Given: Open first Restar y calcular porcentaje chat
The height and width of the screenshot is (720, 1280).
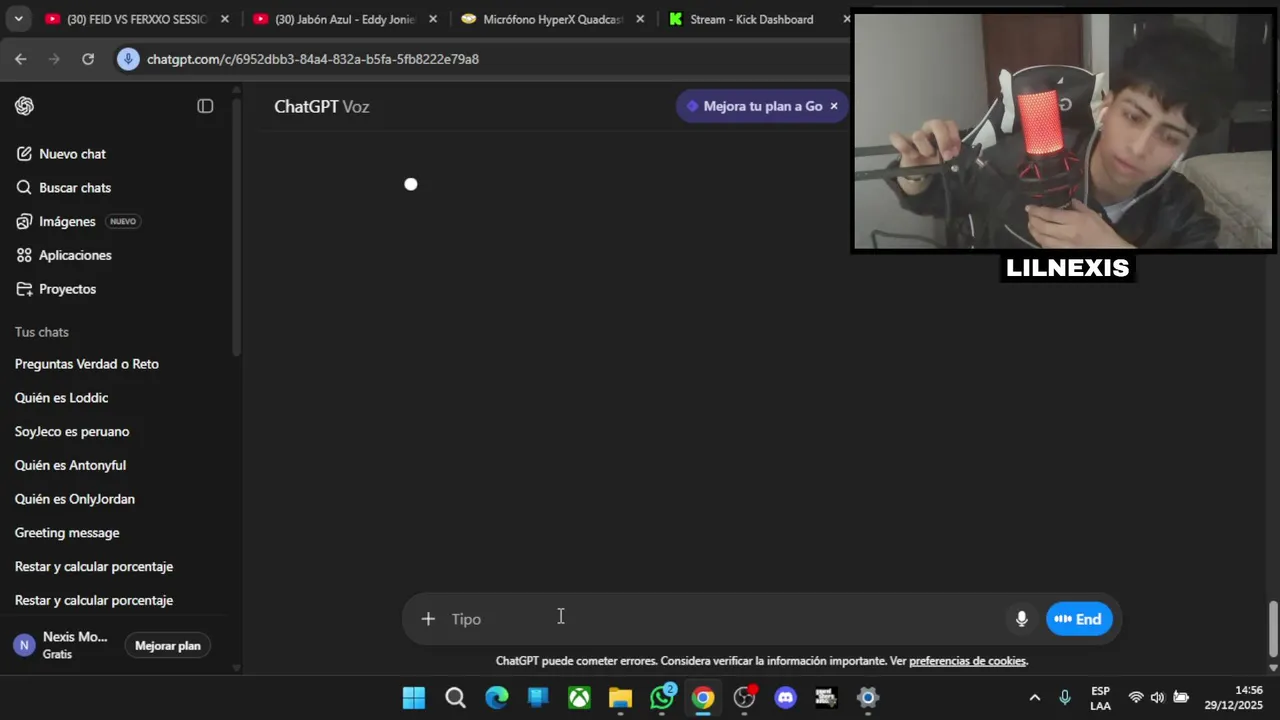Looking at the screenshot, I should click(94, 567).
